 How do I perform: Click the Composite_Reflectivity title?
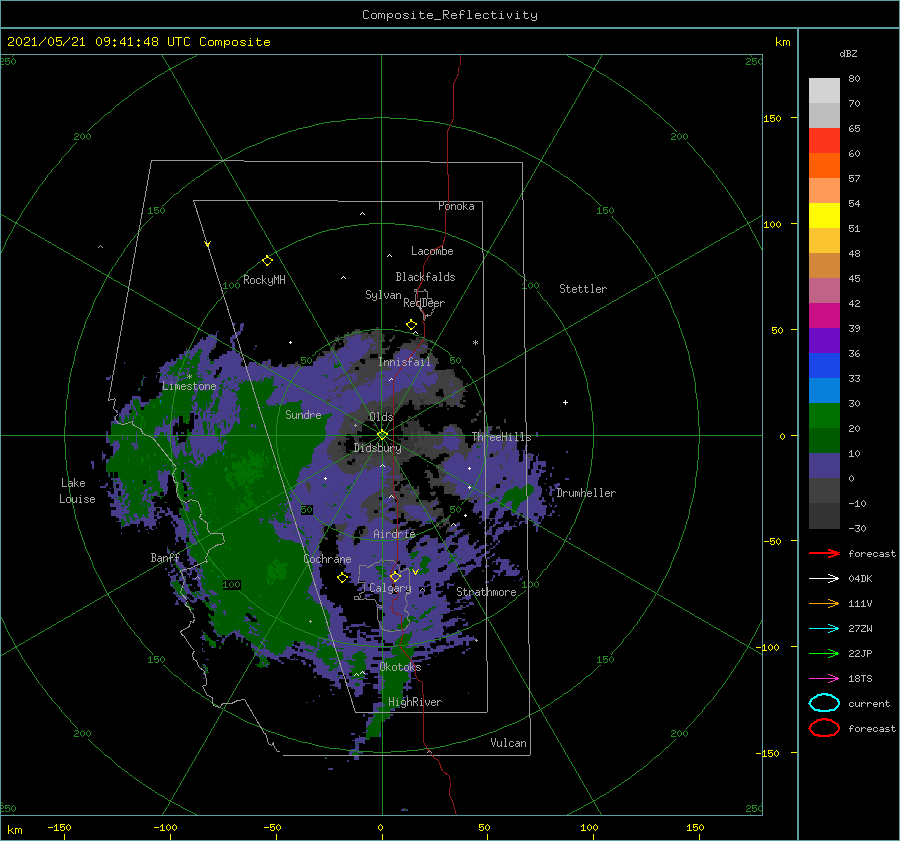450,15
